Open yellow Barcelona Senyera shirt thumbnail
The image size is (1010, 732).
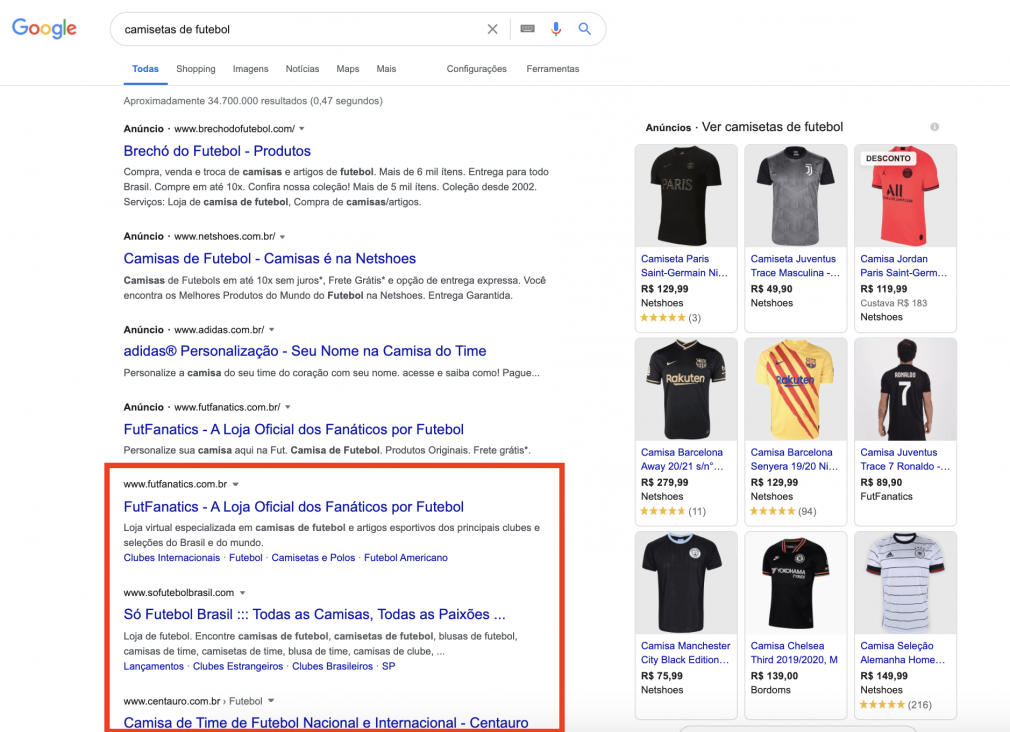(796, 389)
